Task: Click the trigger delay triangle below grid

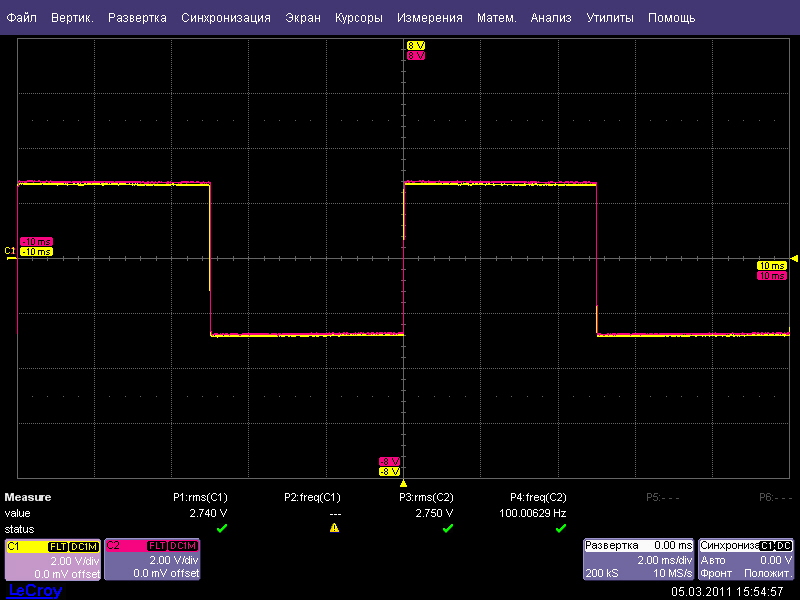Action: click(x=402, y=482)
